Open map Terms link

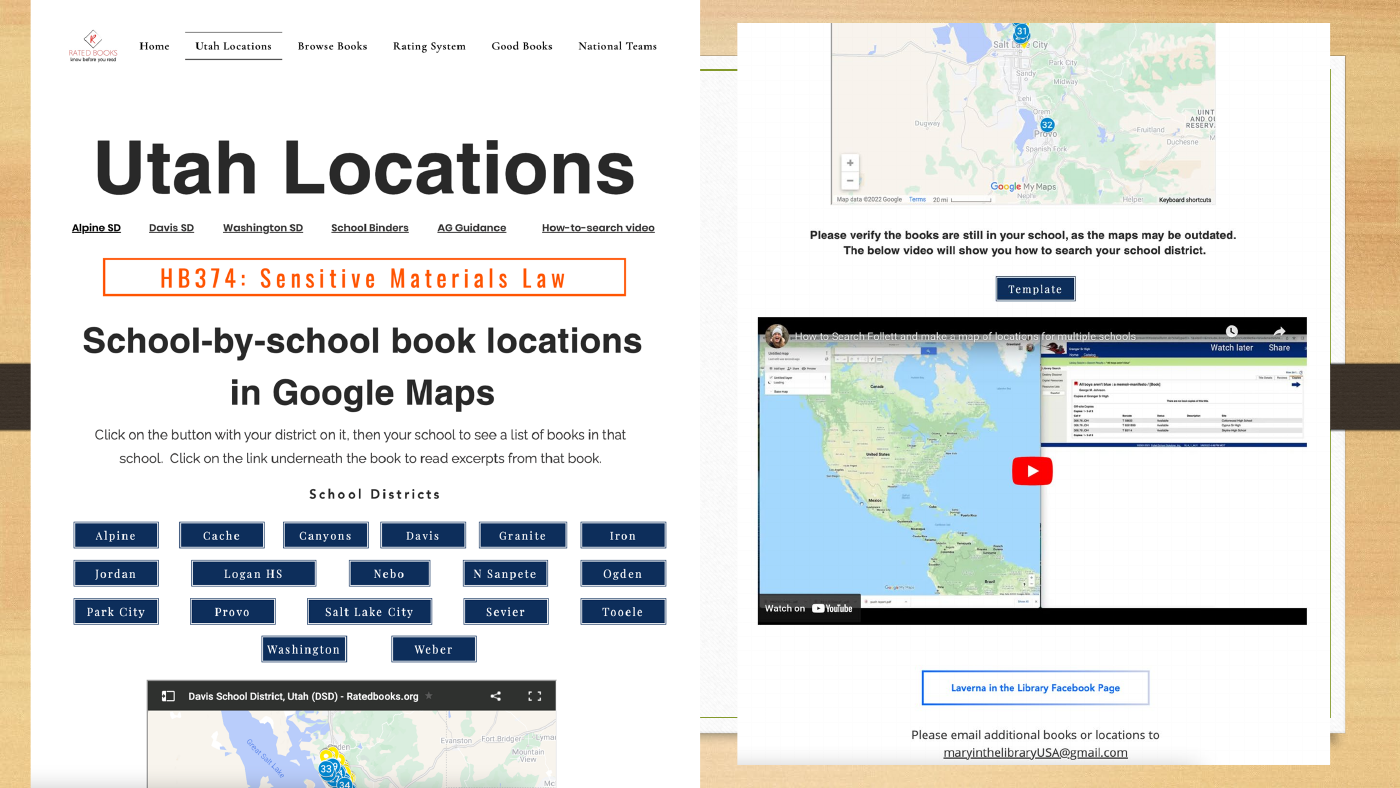point(917,200)
